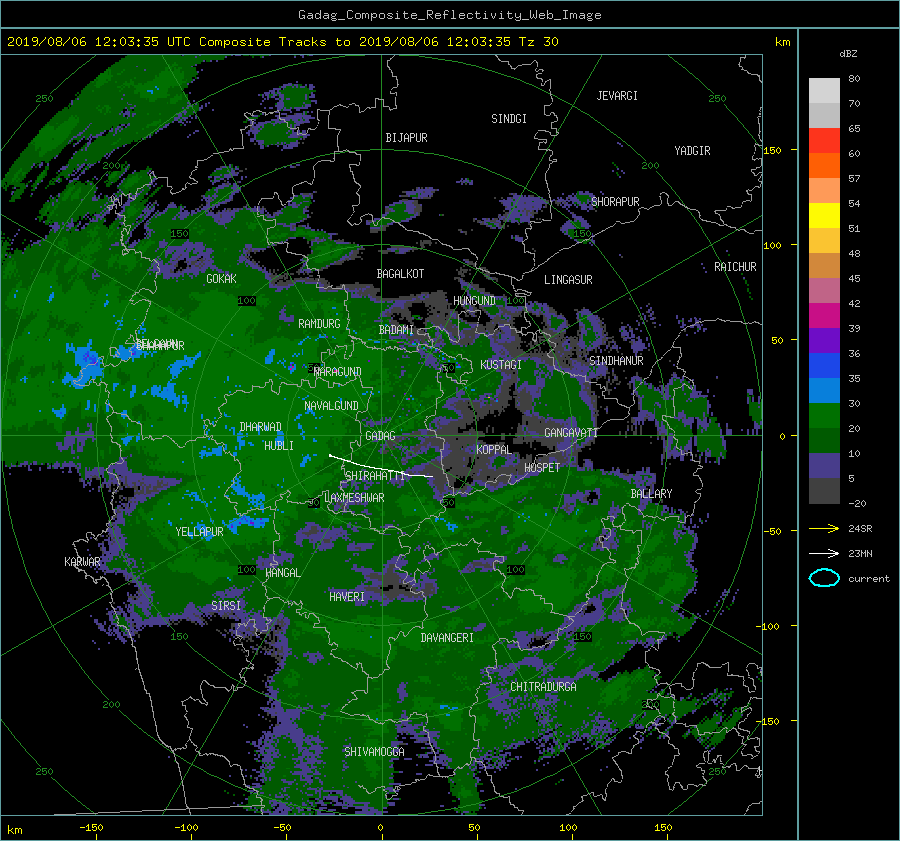
Task: Click the cyan current-position ellipse in legend
Action: point(824,578)
